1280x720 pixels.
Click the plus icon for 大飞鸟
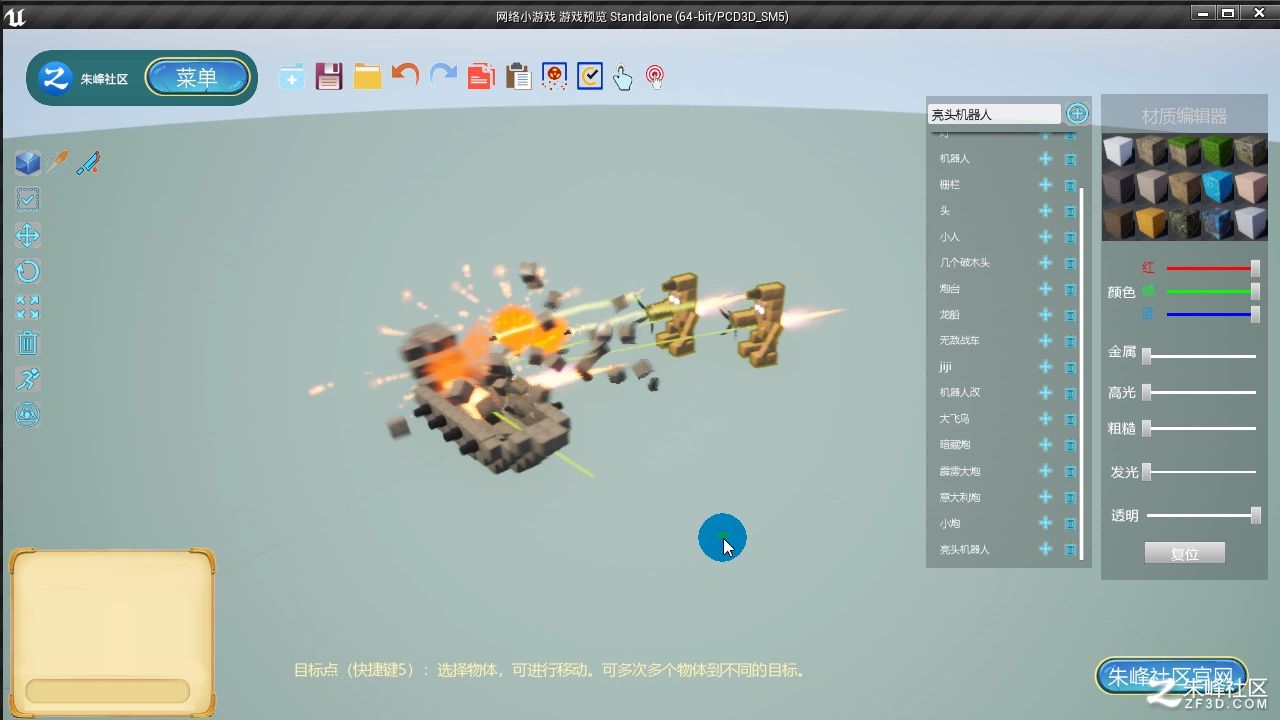(1045, 419)
